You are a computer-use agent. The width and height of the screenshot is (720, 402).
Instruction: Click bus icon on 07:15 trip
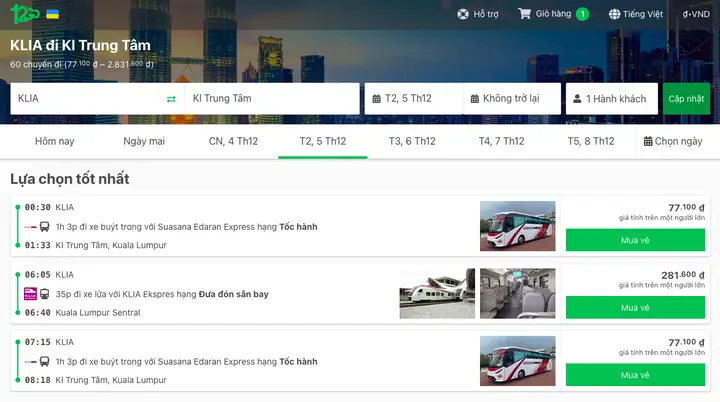coord(45,362)
